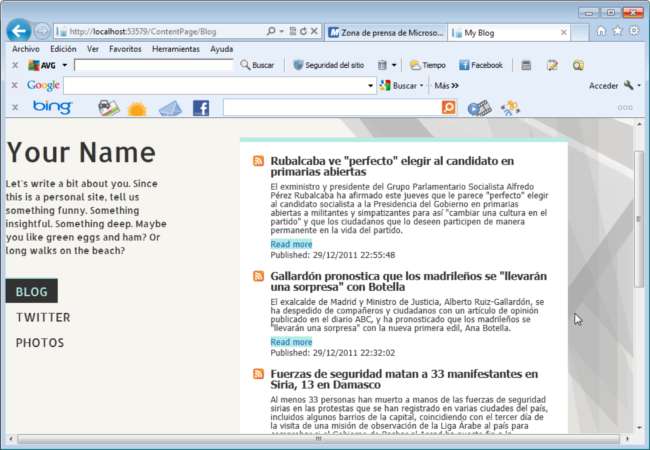Viewport: 650px width, 450px height.
Task: Go back with the browser back arrow
Action: (19, 31)
